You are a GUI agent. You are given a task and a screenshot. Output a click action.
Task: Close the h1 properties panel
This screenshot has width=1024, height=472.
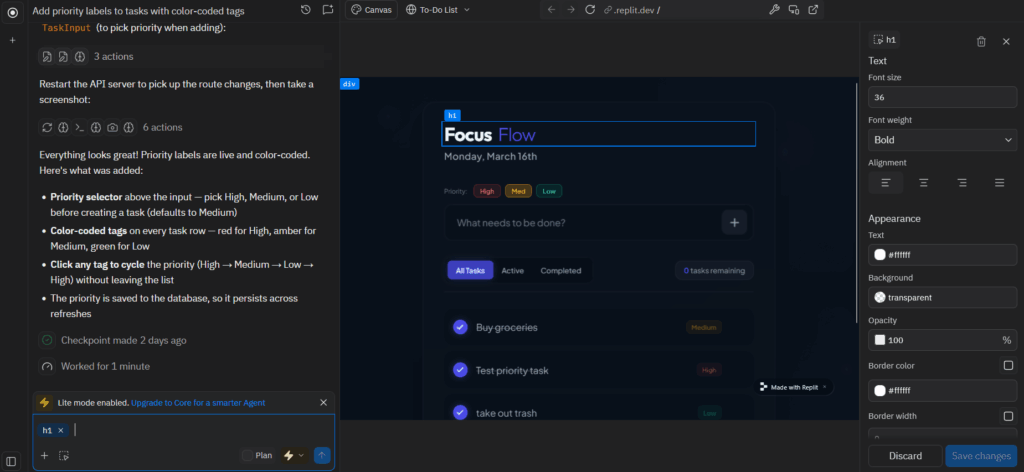[x=1006, y=41]
